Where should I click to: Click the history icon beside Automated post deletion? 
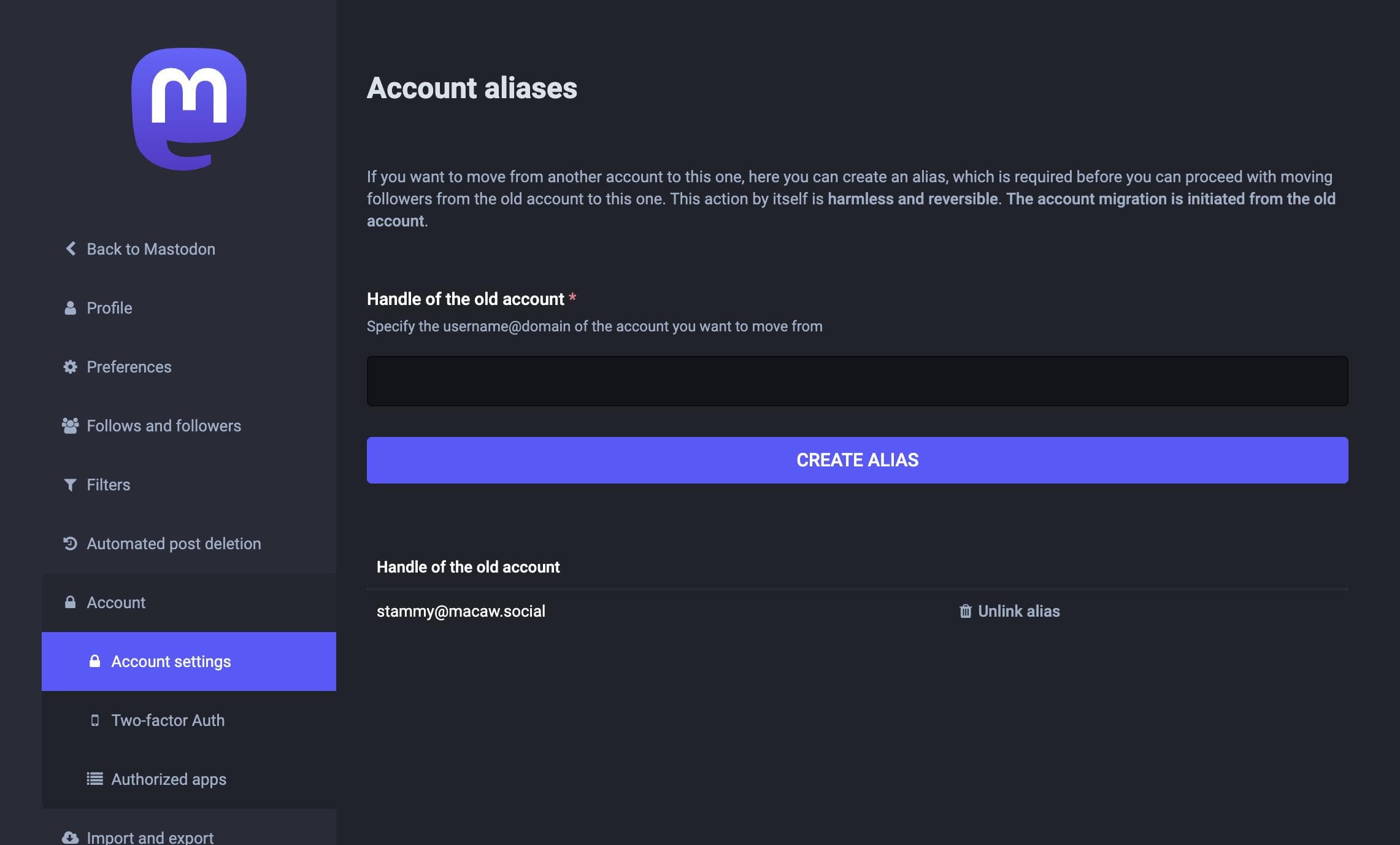(71, 544)
